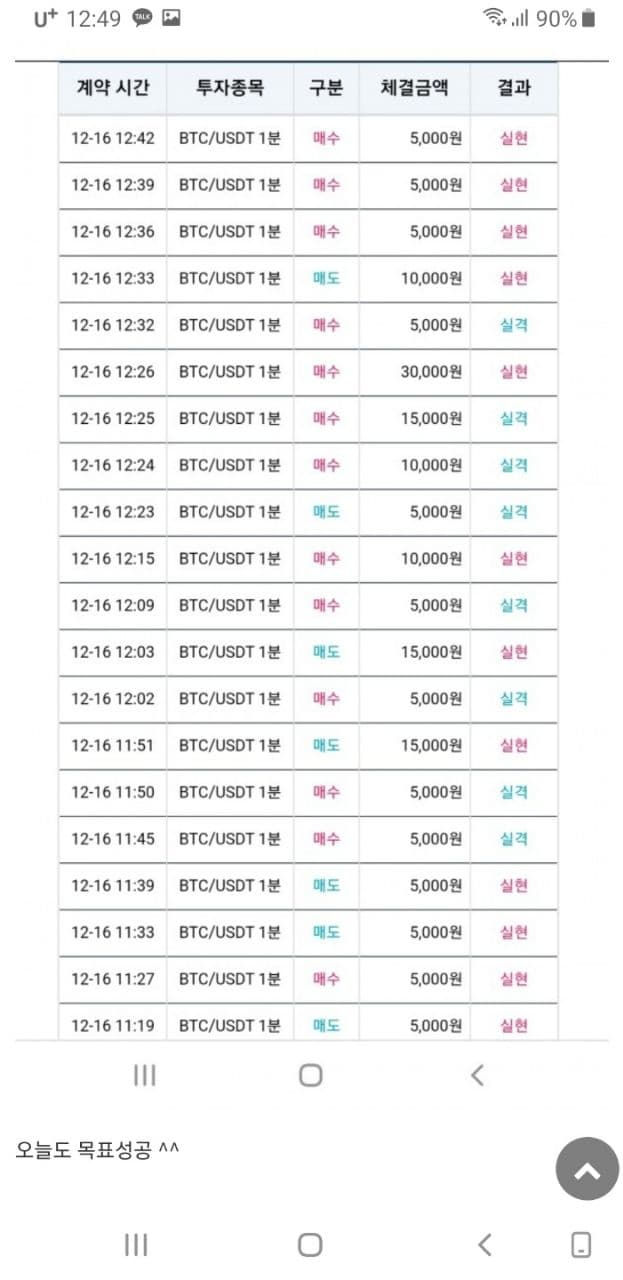
Task: Click the 투자종목 column header
Action: [x=230, y=88]
